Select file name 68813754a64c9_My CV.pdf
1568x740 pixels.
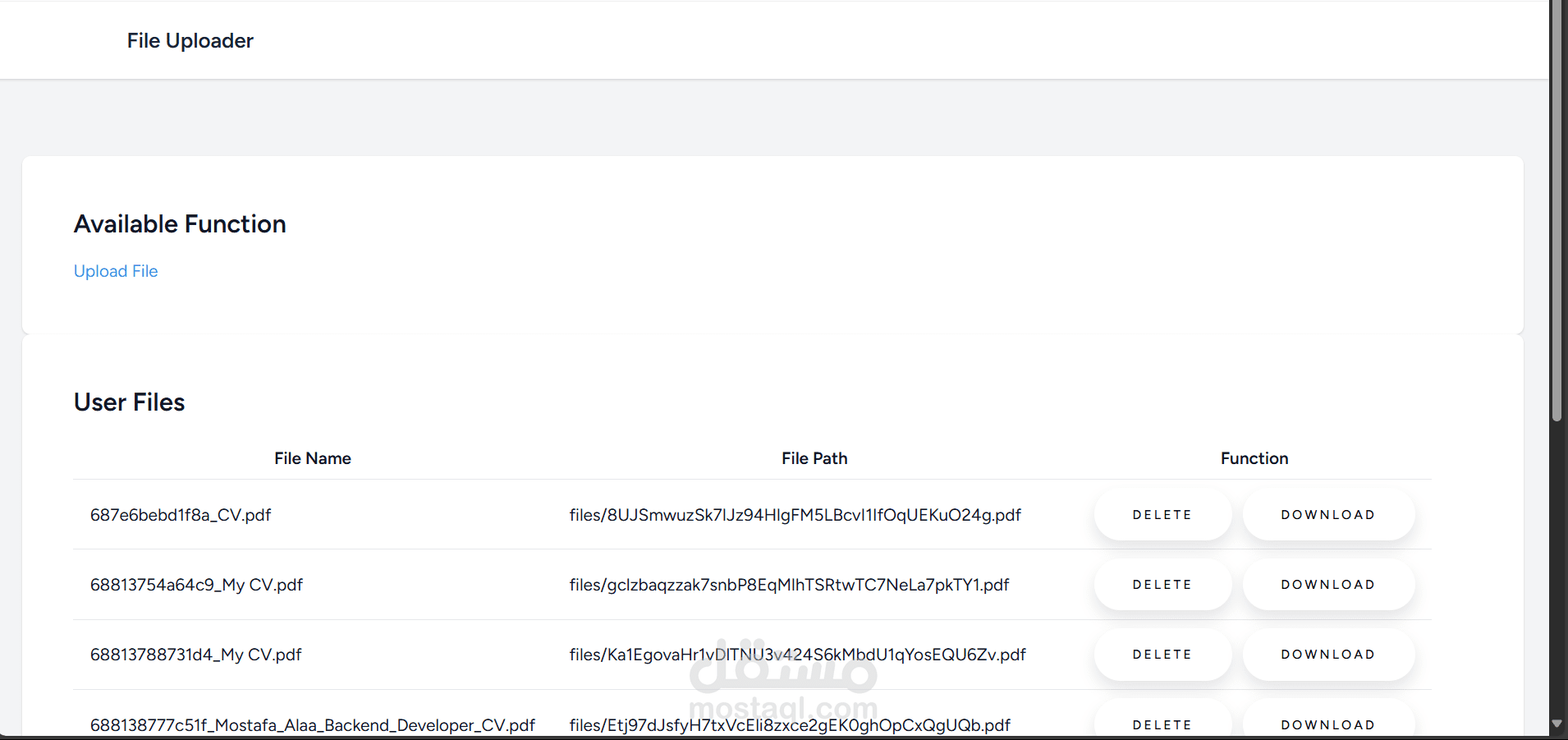point(196,585)
